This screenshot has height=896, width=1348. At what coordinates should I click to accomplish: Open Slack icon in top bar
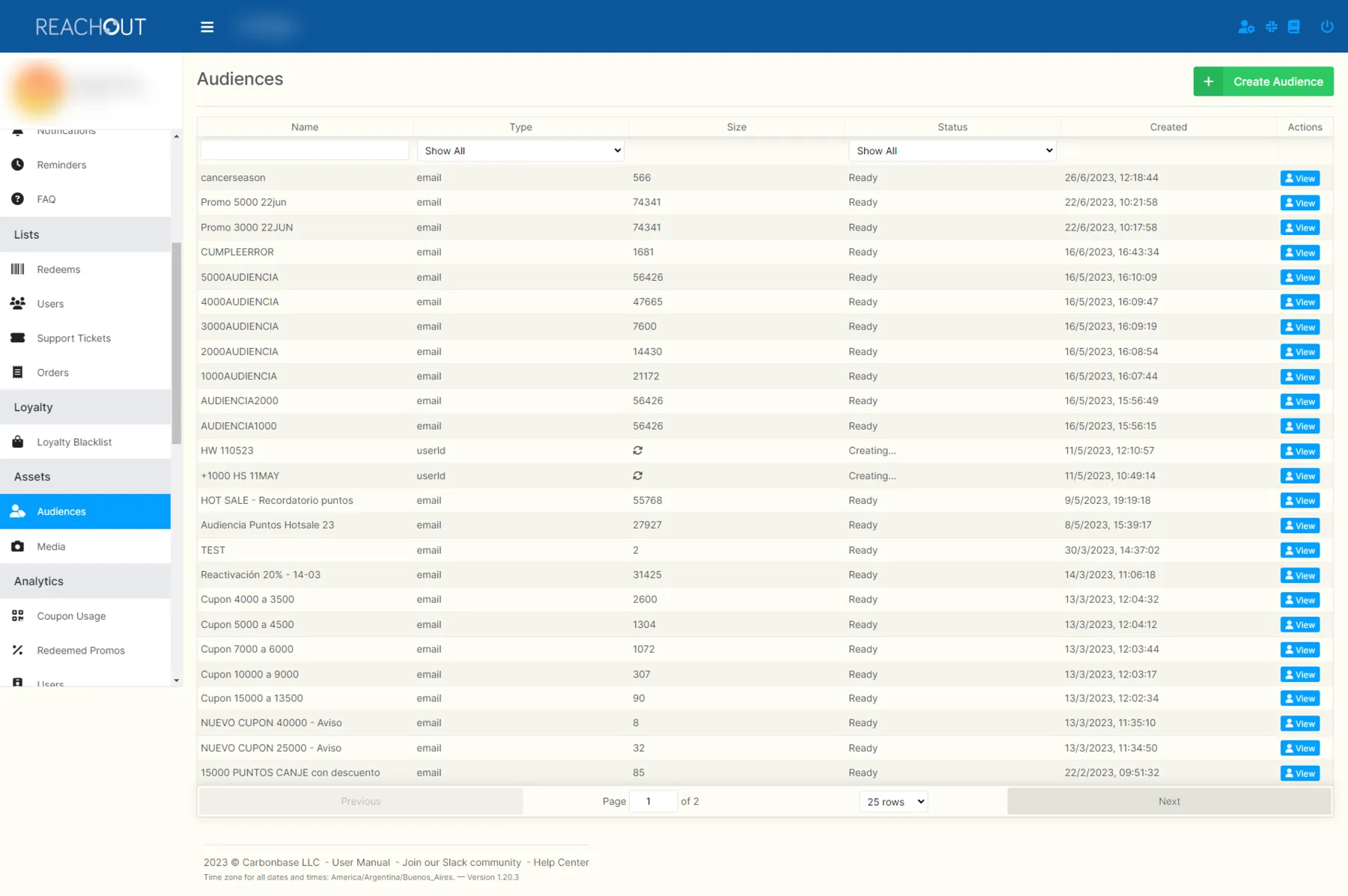[x=1272, y=27]
